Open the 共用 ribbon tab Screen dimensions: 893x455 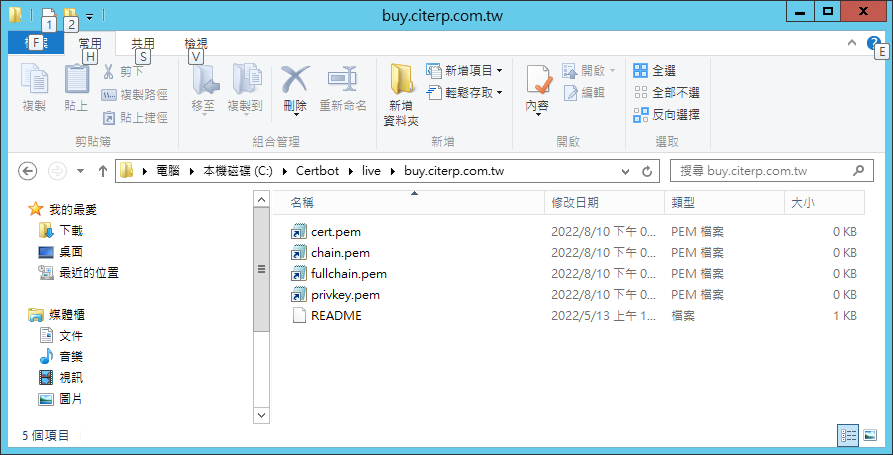pos(143,43)
